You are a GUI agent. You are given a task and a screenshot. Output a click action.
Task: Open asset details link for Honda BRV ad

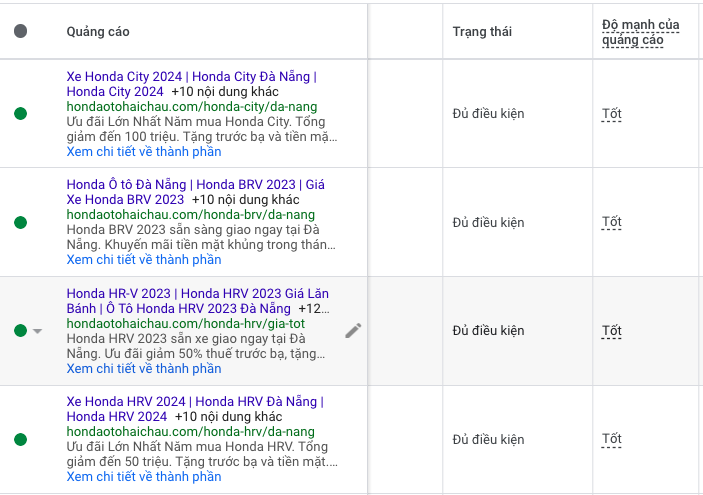point(144,260)
